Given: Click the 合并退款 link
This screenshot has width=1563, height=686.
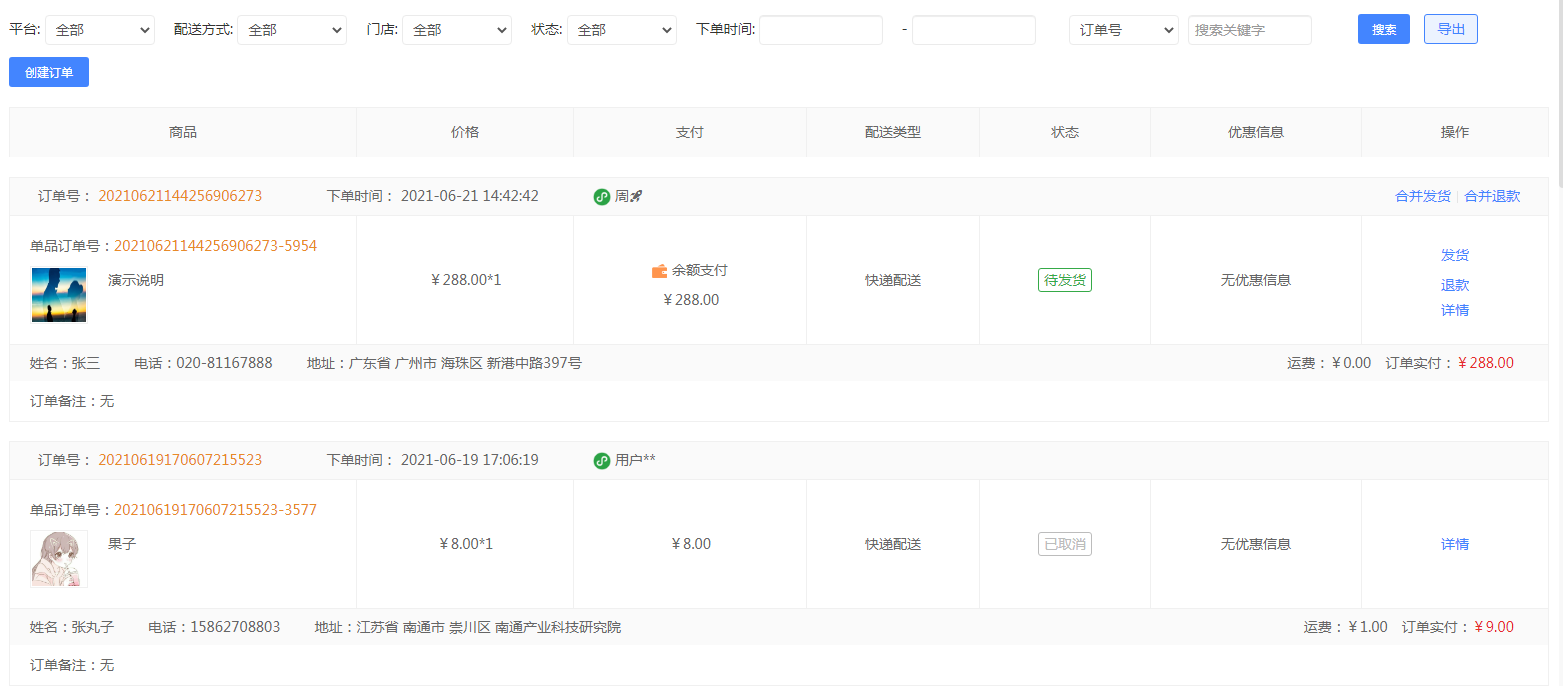Looking at the screenshot, I should 1492,196.
